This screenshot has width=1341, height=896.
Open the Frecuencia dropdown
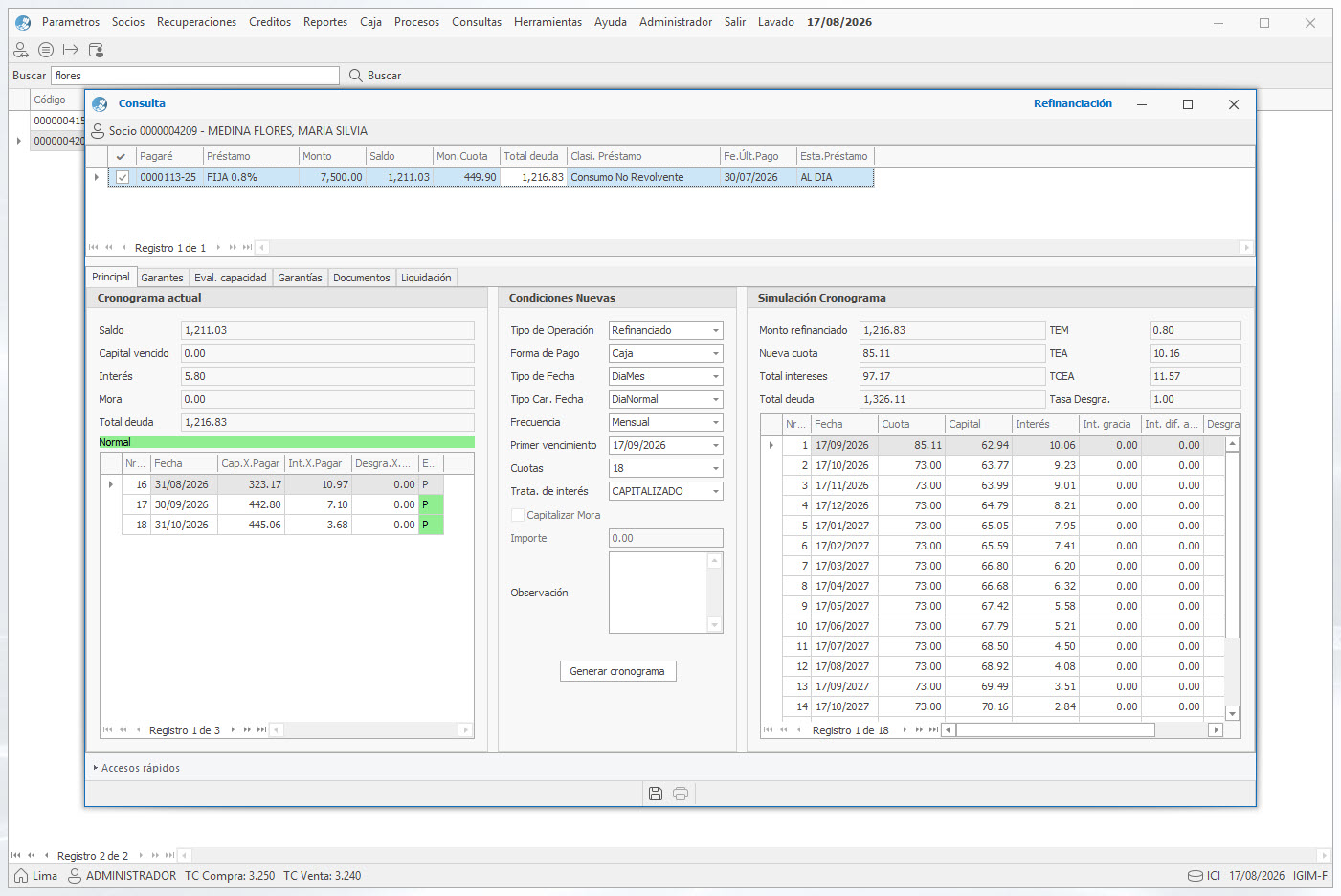click(716, 422)
